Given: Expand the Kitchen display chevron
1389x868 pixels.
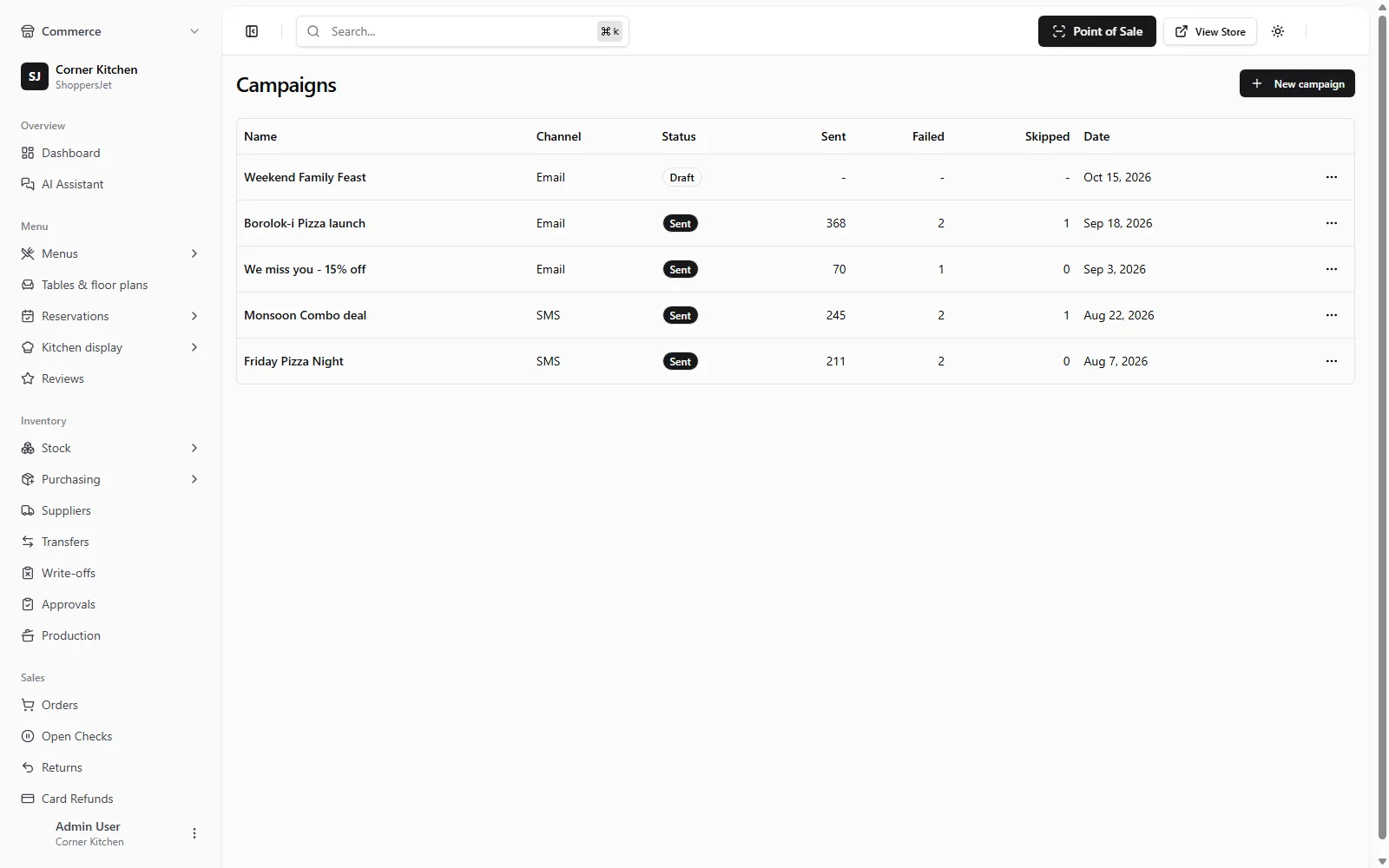Looking at the screenshot, I should 194,347.
